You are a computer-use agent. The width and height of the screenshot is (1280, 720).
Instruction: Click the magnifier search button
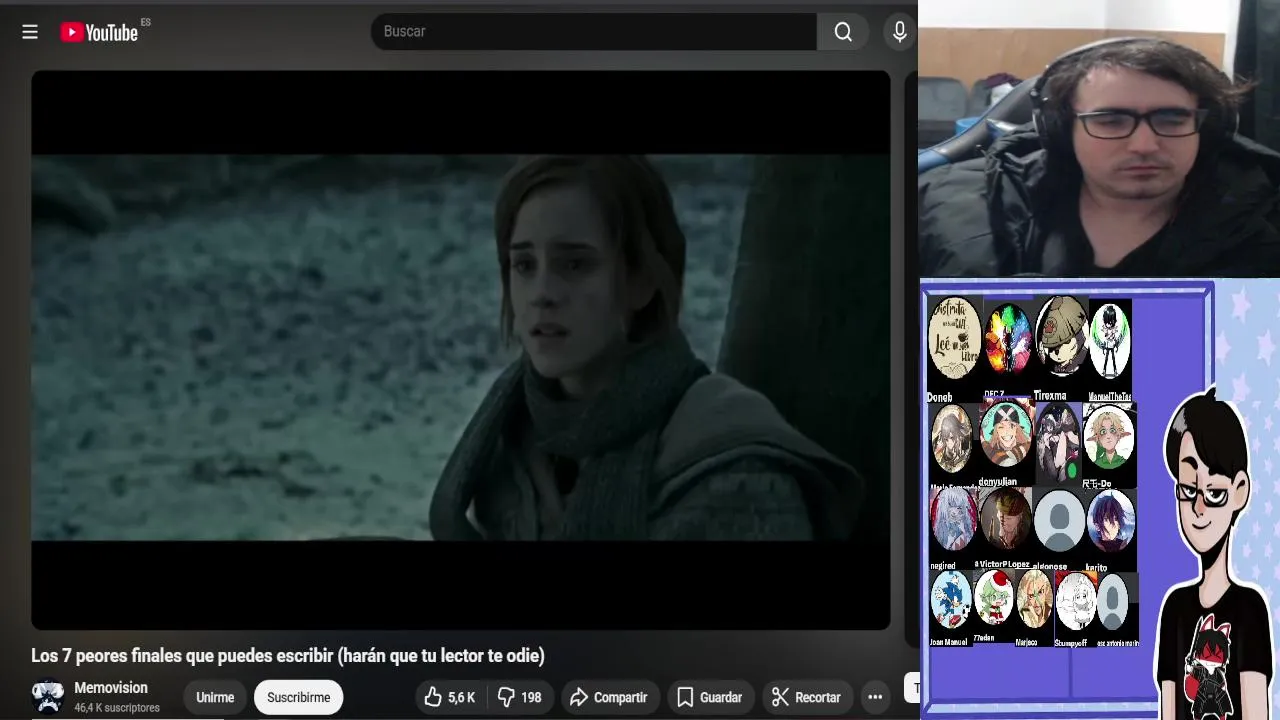click(x=843, y=32)
